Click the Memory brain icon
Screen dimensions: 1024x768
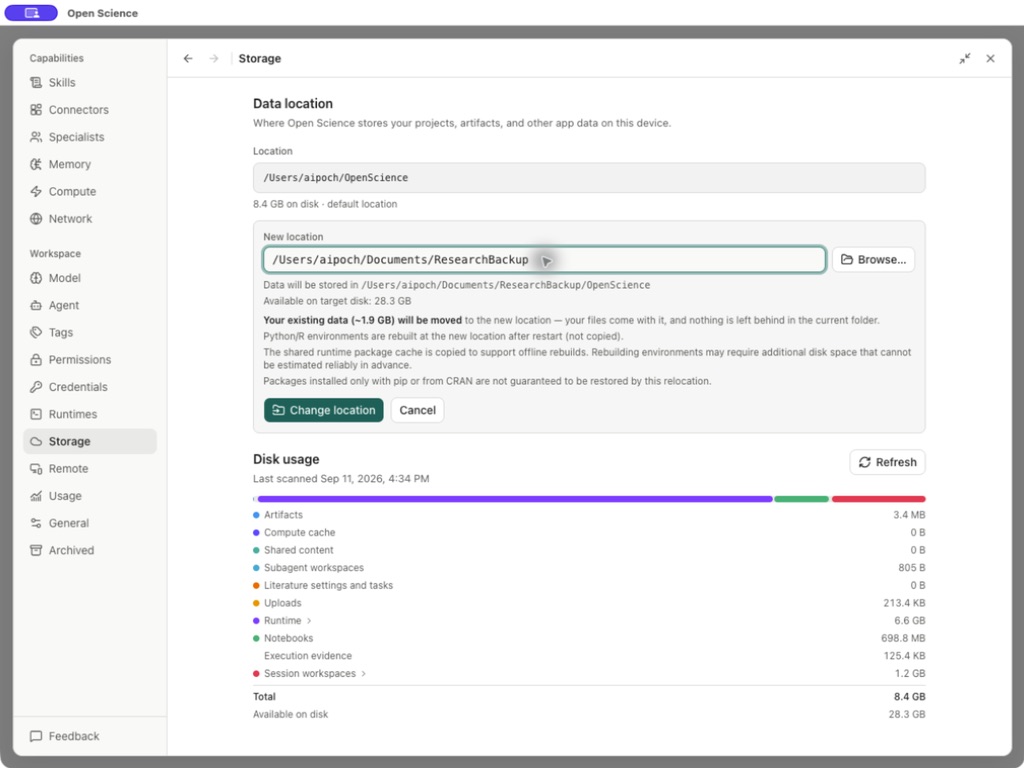coord(36,164)
